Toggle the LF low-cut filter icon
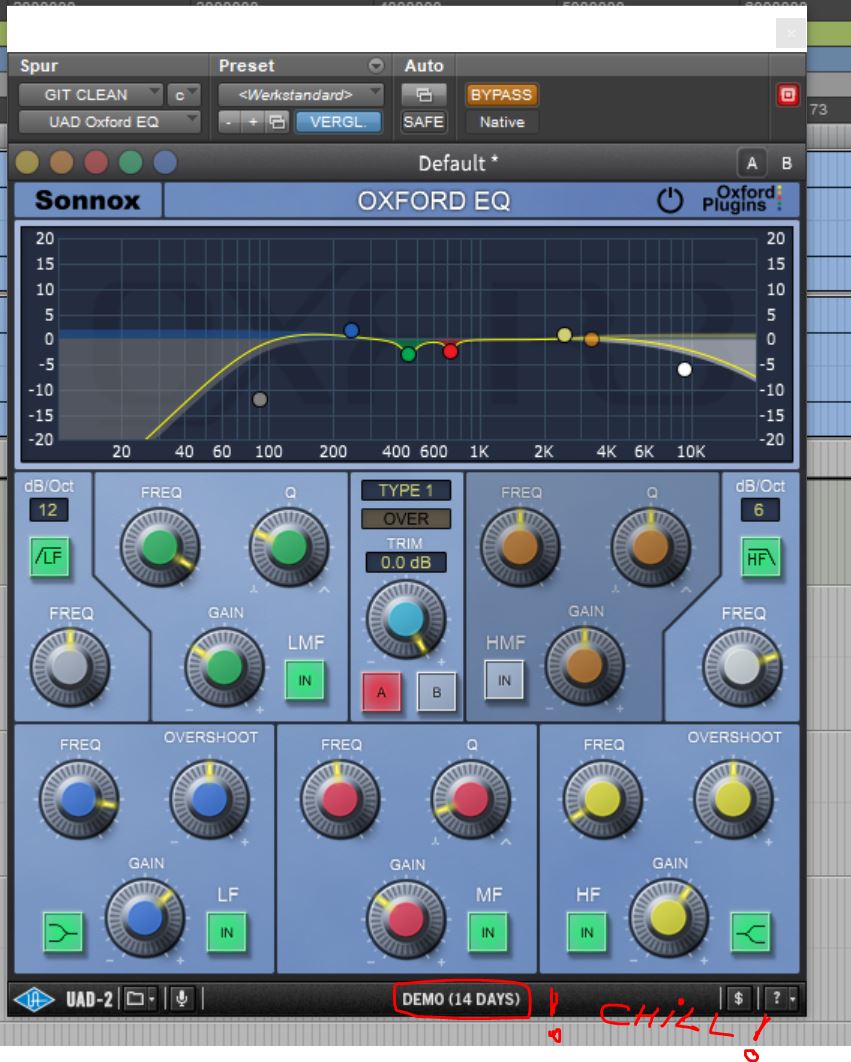Screen dimensions: 851x1062 [49, 557]
